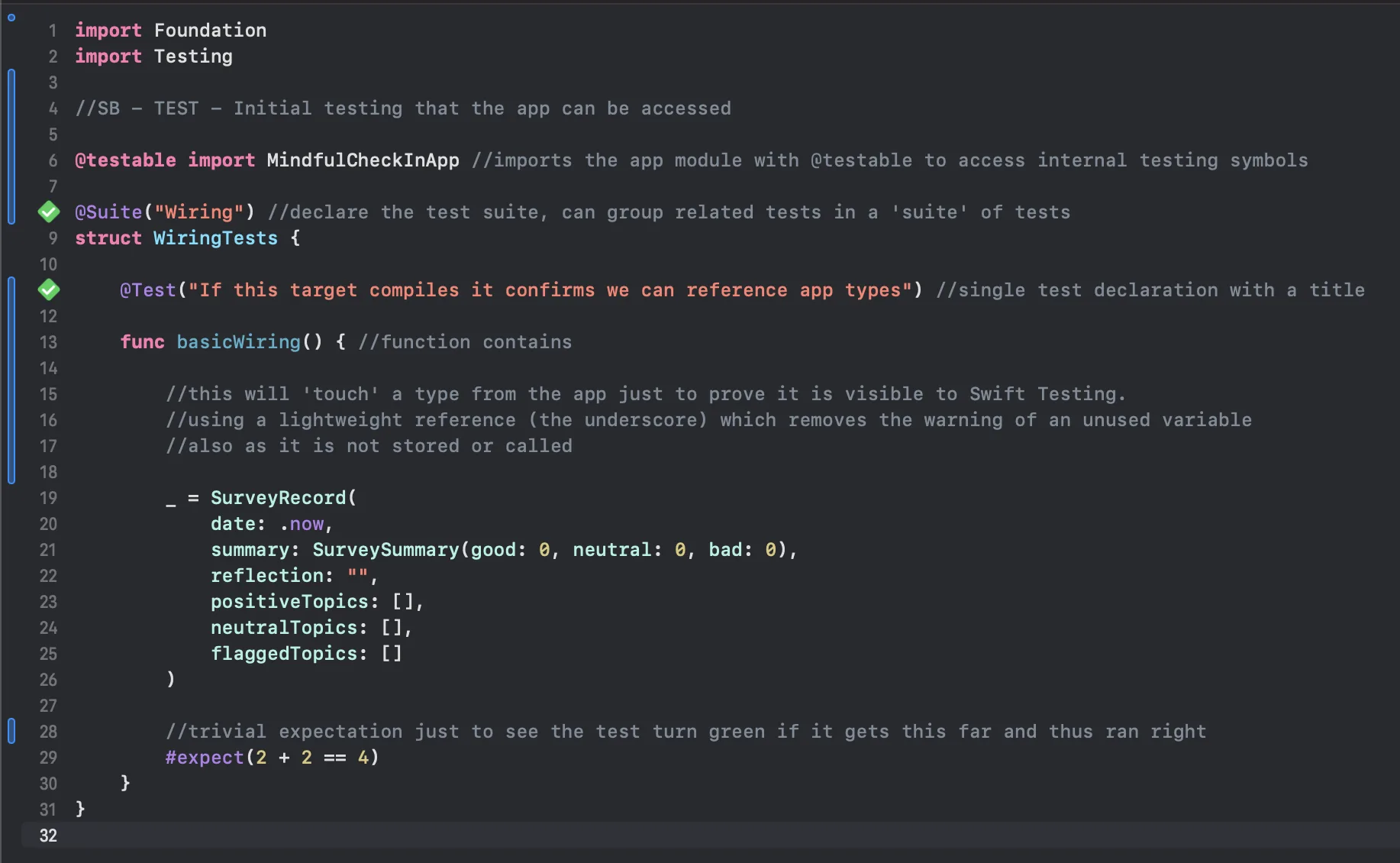Viewport: 1400px width, 863px height.
Task: Click the @Test attribute text
Action: point(148,290)
